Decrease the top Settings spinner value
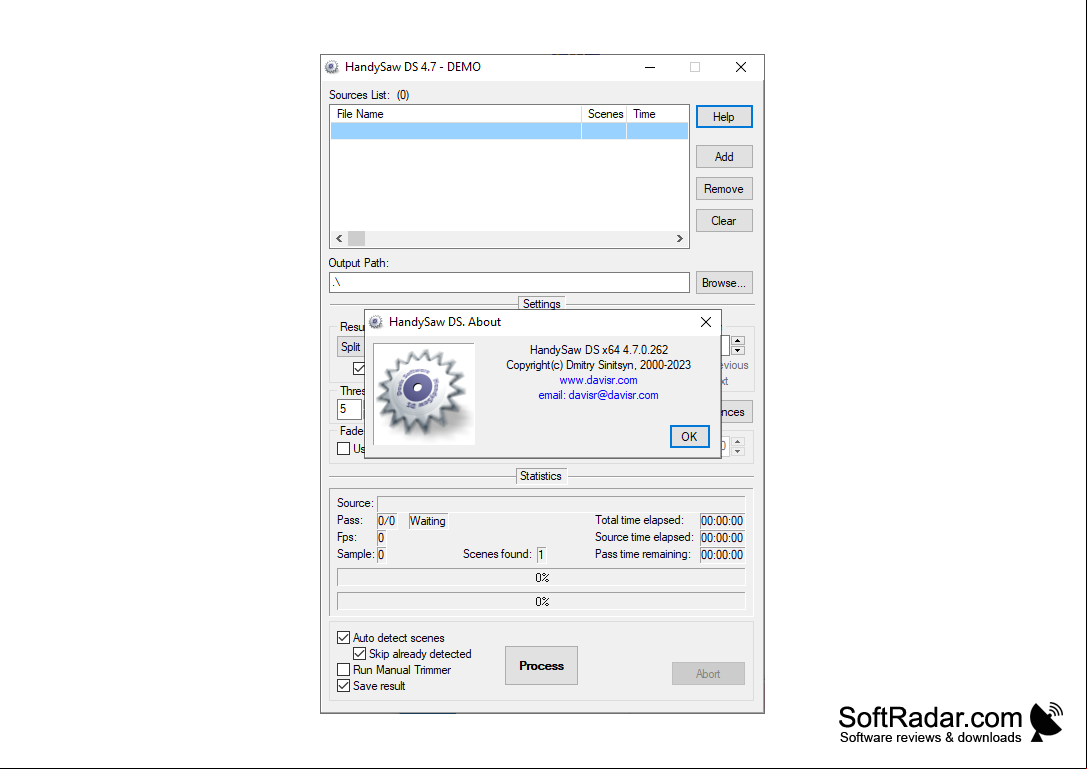The width and height of the screenshot is (1087, 769). point(738,350)
